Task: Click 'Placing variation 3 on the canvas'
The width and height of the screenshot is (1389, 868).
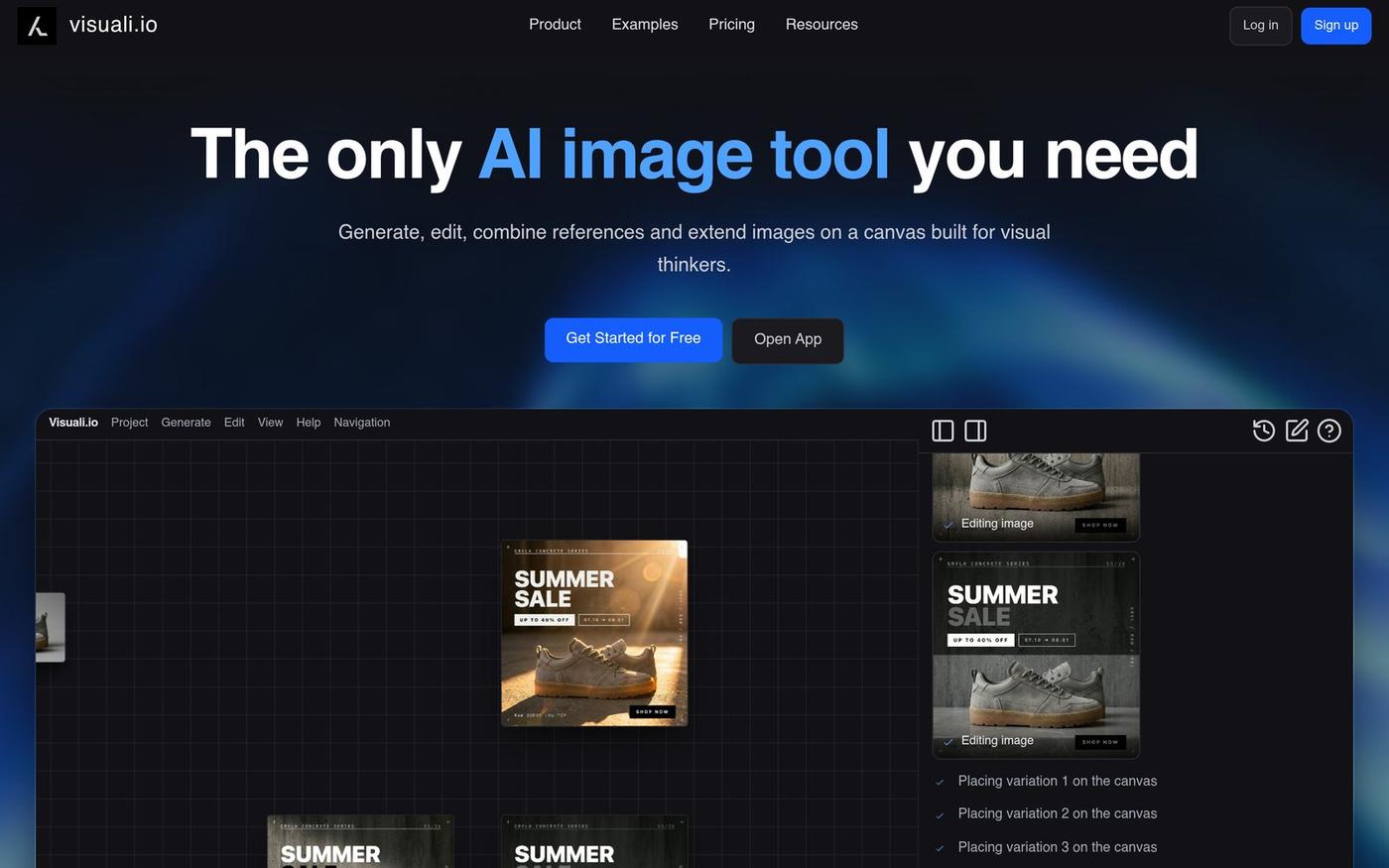Action: (1058, 847)
